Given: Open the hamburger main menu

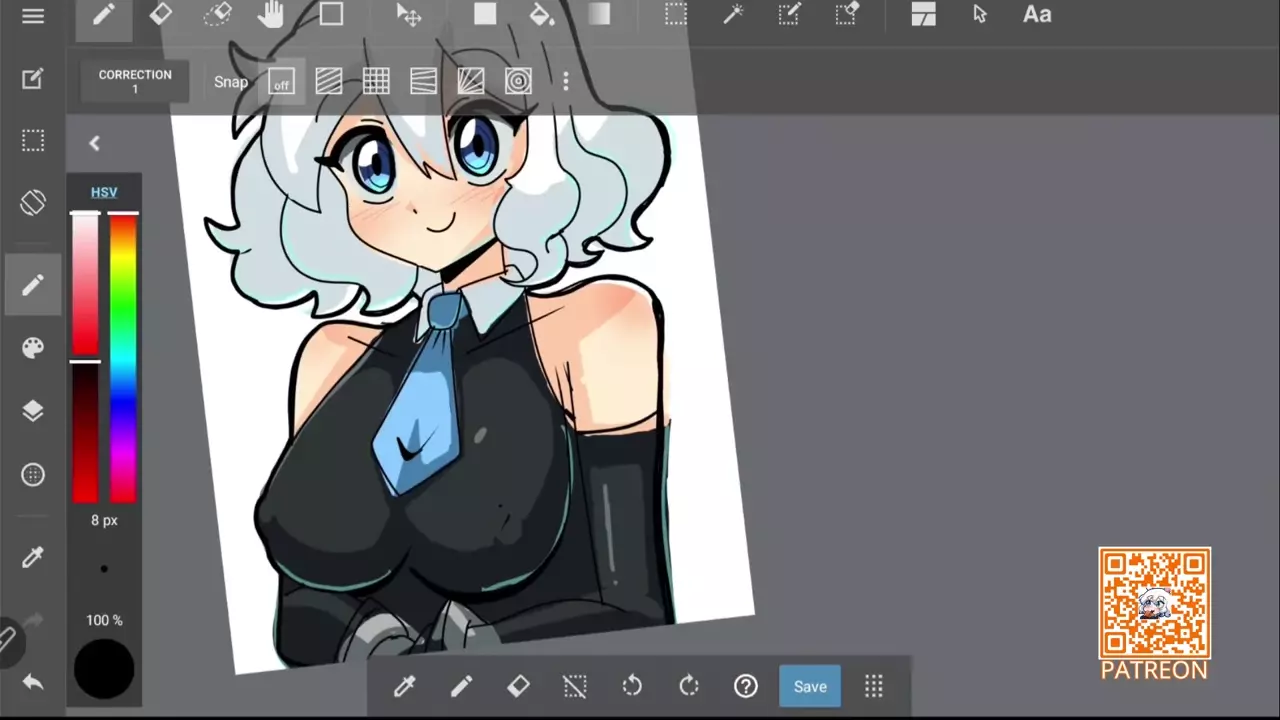Looking at the screenshot, I should [x=33, y=16].
